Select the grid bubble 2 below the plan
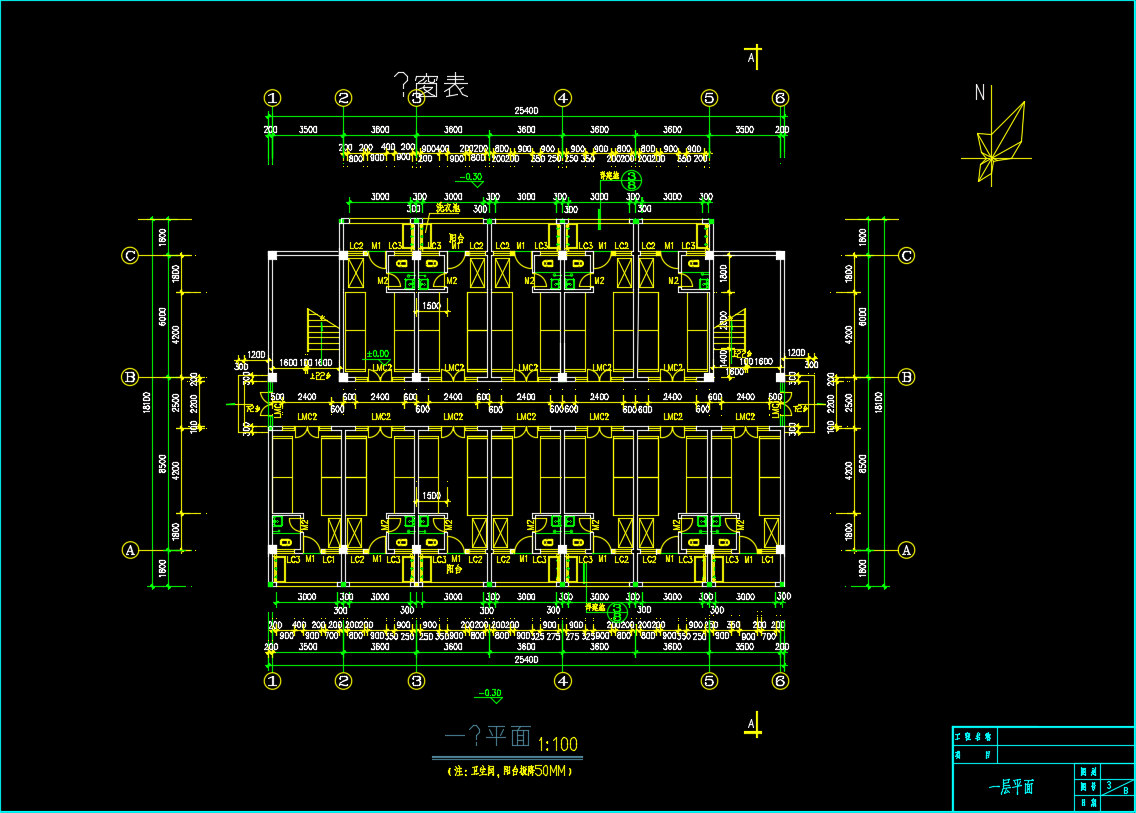The image size is (1136, 813). coord(343,681)
